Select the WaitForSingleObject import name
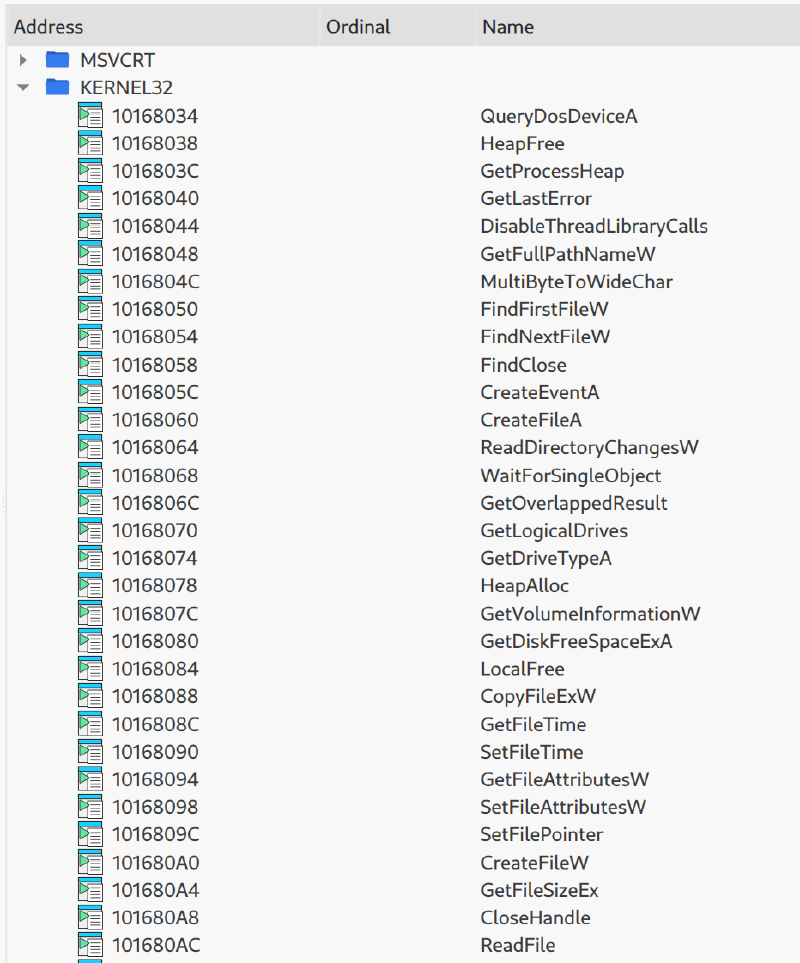800x963 pixels. click(571, 476)
